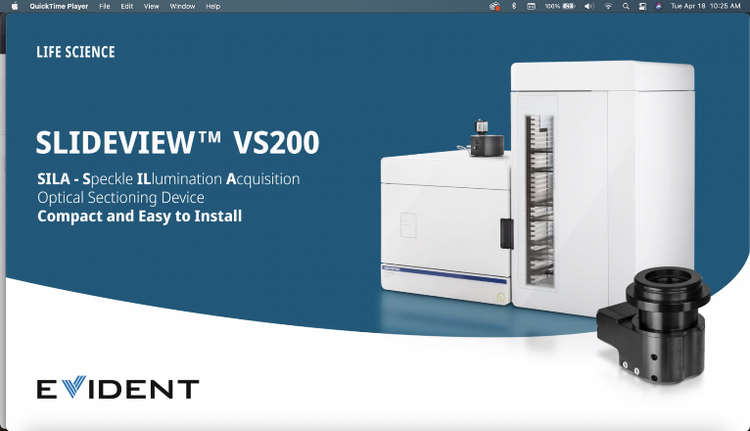Viewport: 750px width, 431px height.
Task: Open the Bluetooth menu bar icon
Action: [514, 6]
